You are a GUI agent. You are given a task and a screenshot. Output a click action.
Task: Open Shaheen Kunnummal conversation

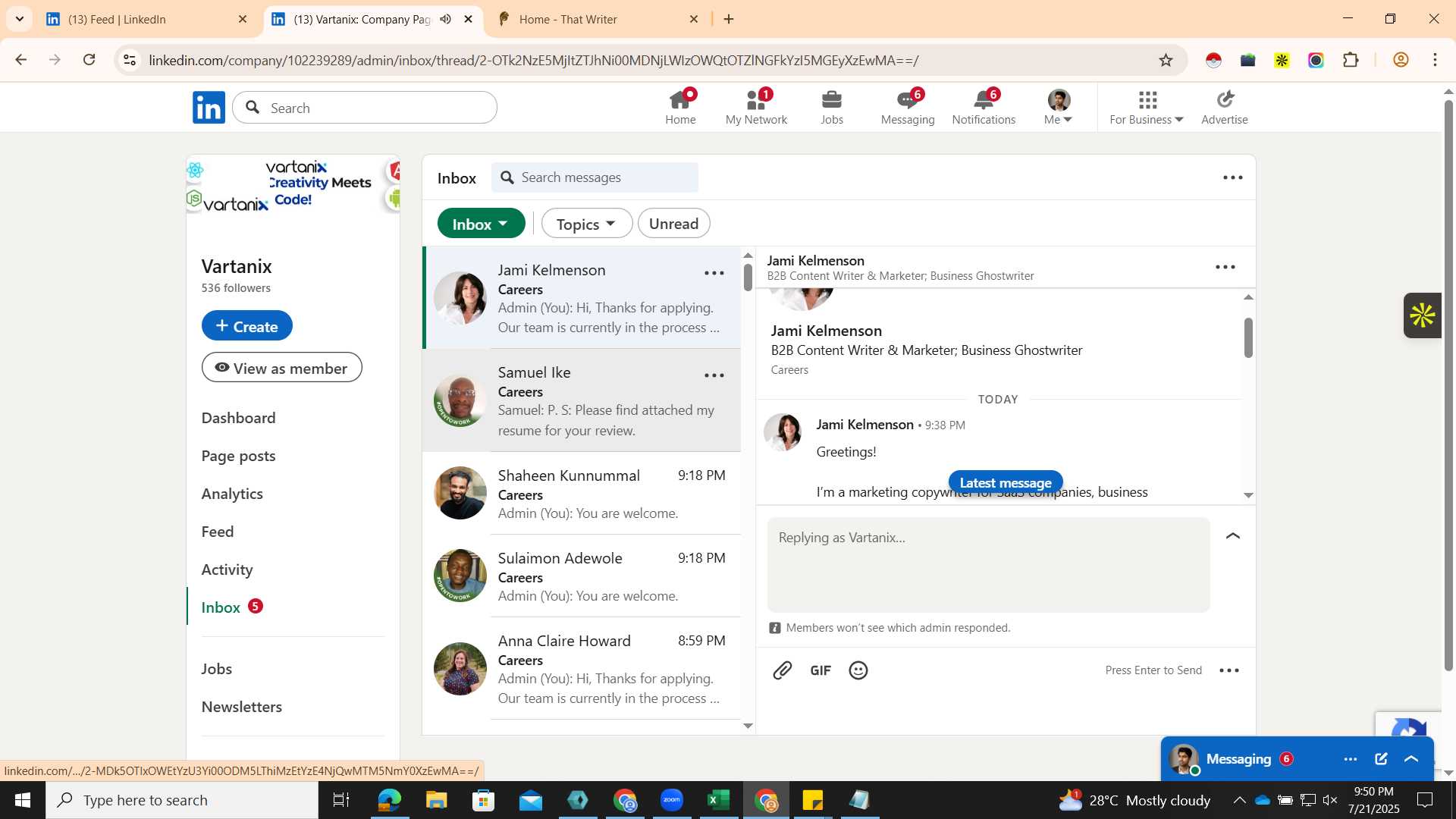click(582, 494)
